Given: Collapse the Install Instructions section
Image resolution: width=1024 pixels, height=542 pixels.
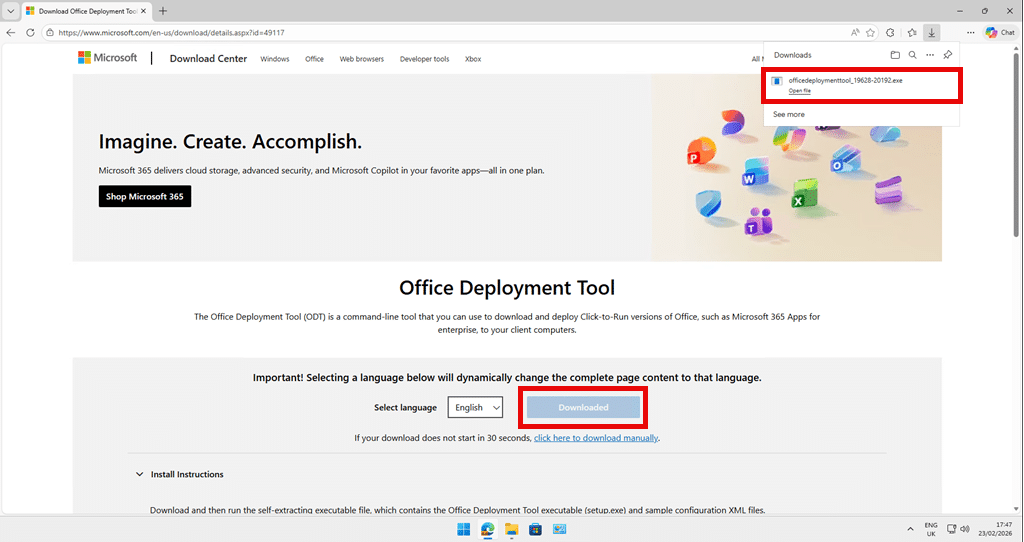Looking at the screenshot, I should tap(139, 474).
